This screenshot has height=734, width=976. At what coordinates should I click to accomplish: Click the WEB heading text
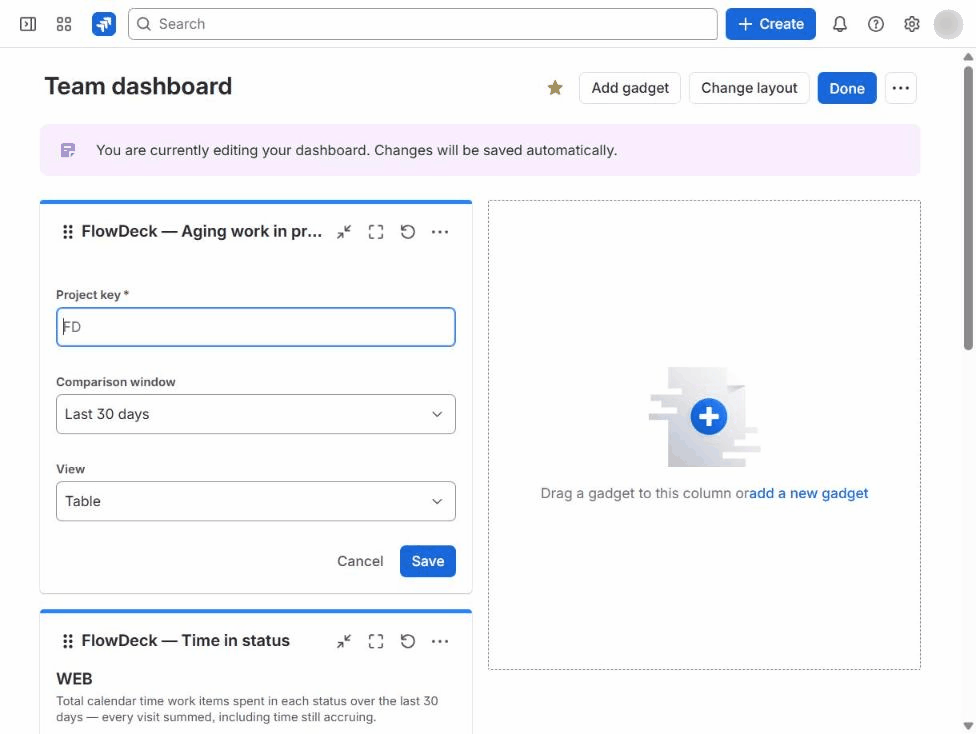(74, 679)
